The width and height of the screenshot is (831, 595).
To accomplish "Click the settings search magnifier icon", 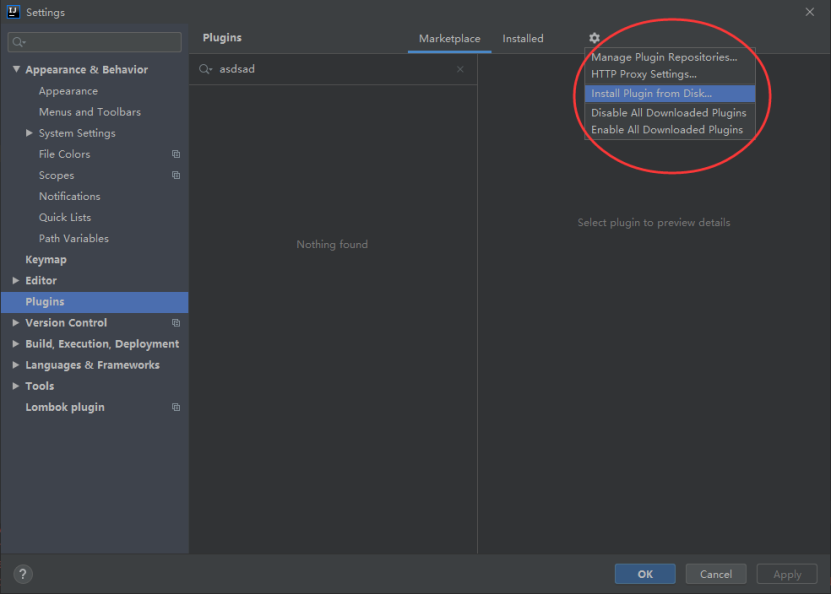I will [19, 42].
